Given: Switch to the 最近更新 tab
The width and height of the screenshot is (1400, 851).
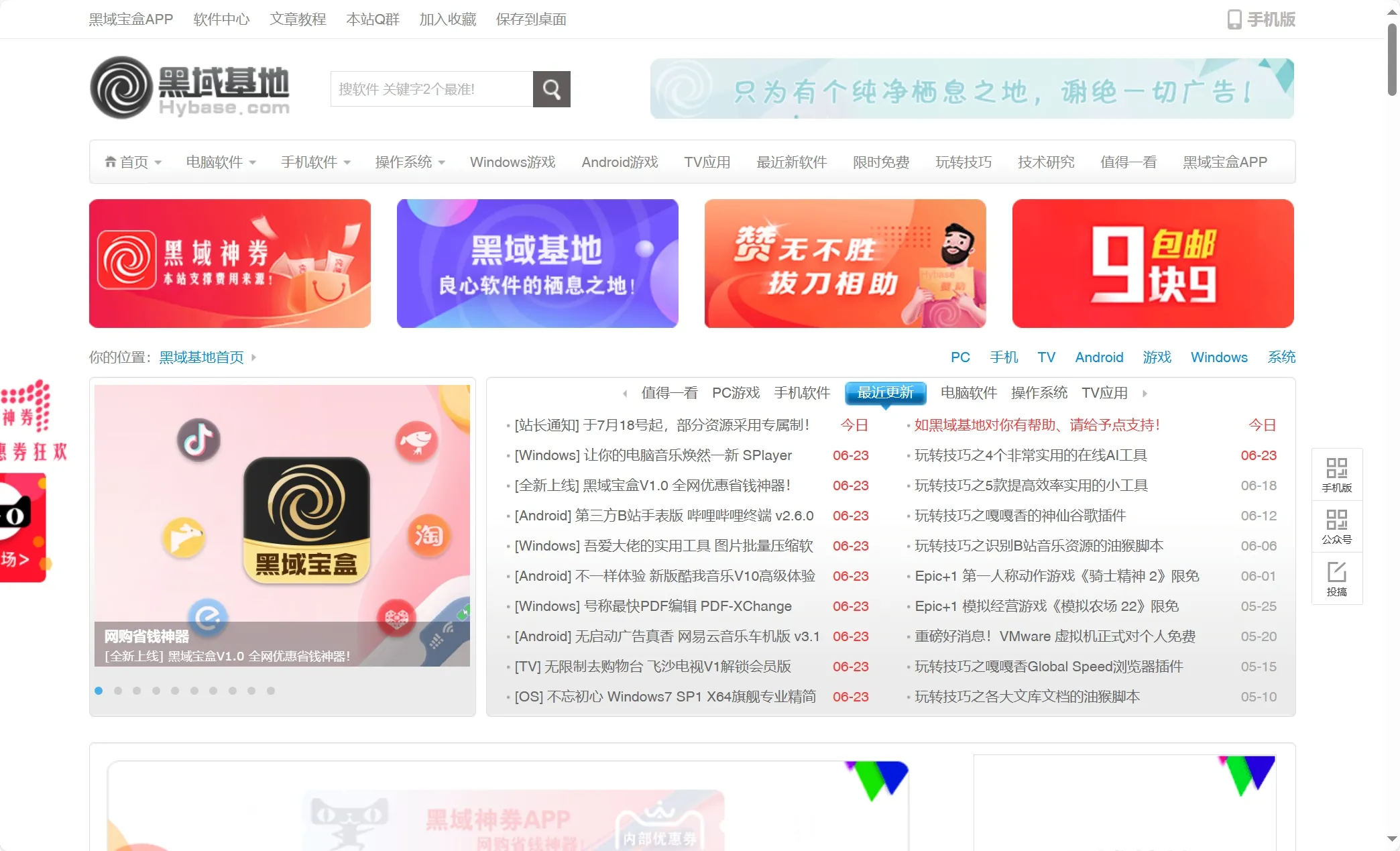Looking at the screenshot, I should pos(885,393).
